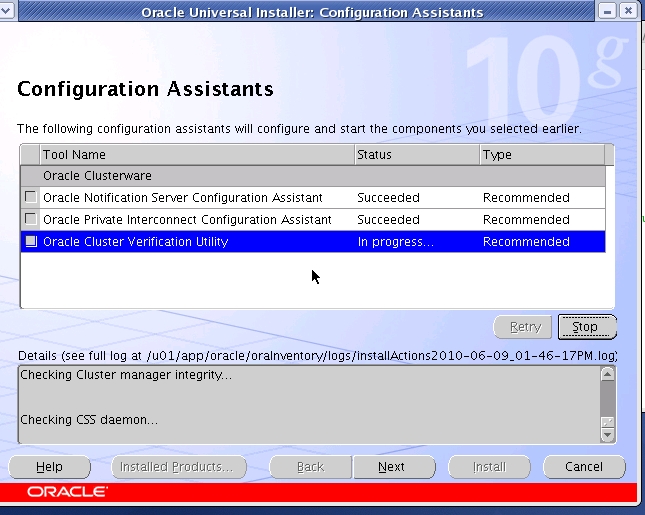
Task: Select Oracle Cluster Verification Utility row
Action: point(313,241)
